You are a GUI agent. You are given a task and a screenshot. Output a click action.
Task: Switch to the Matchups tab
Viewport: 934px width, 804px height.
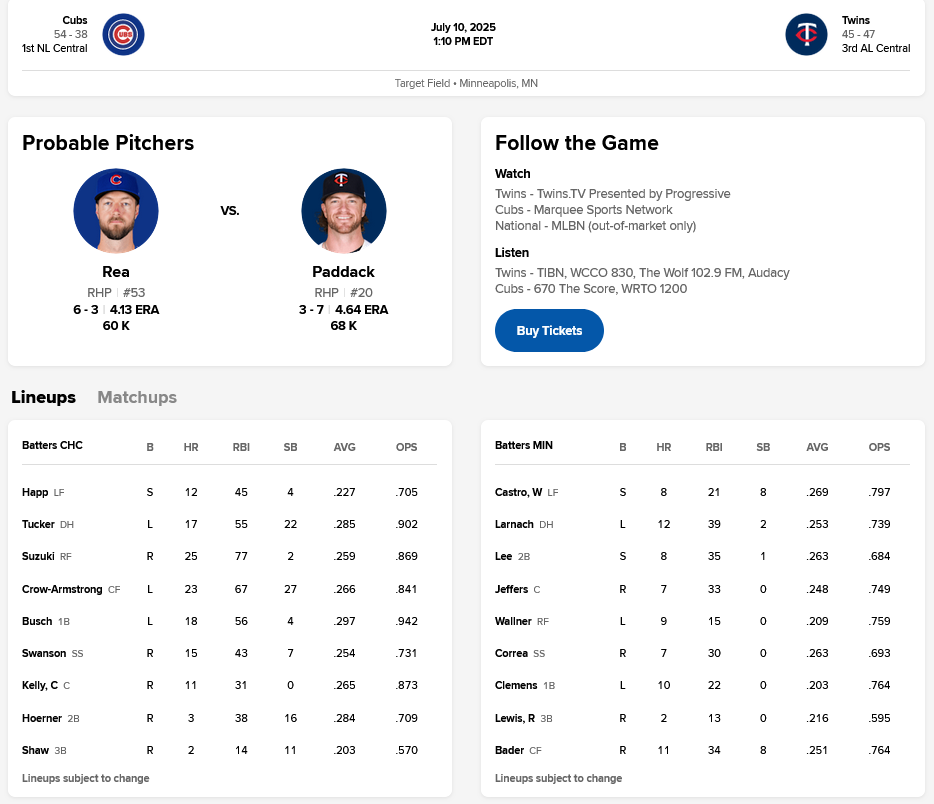(137, 397)
